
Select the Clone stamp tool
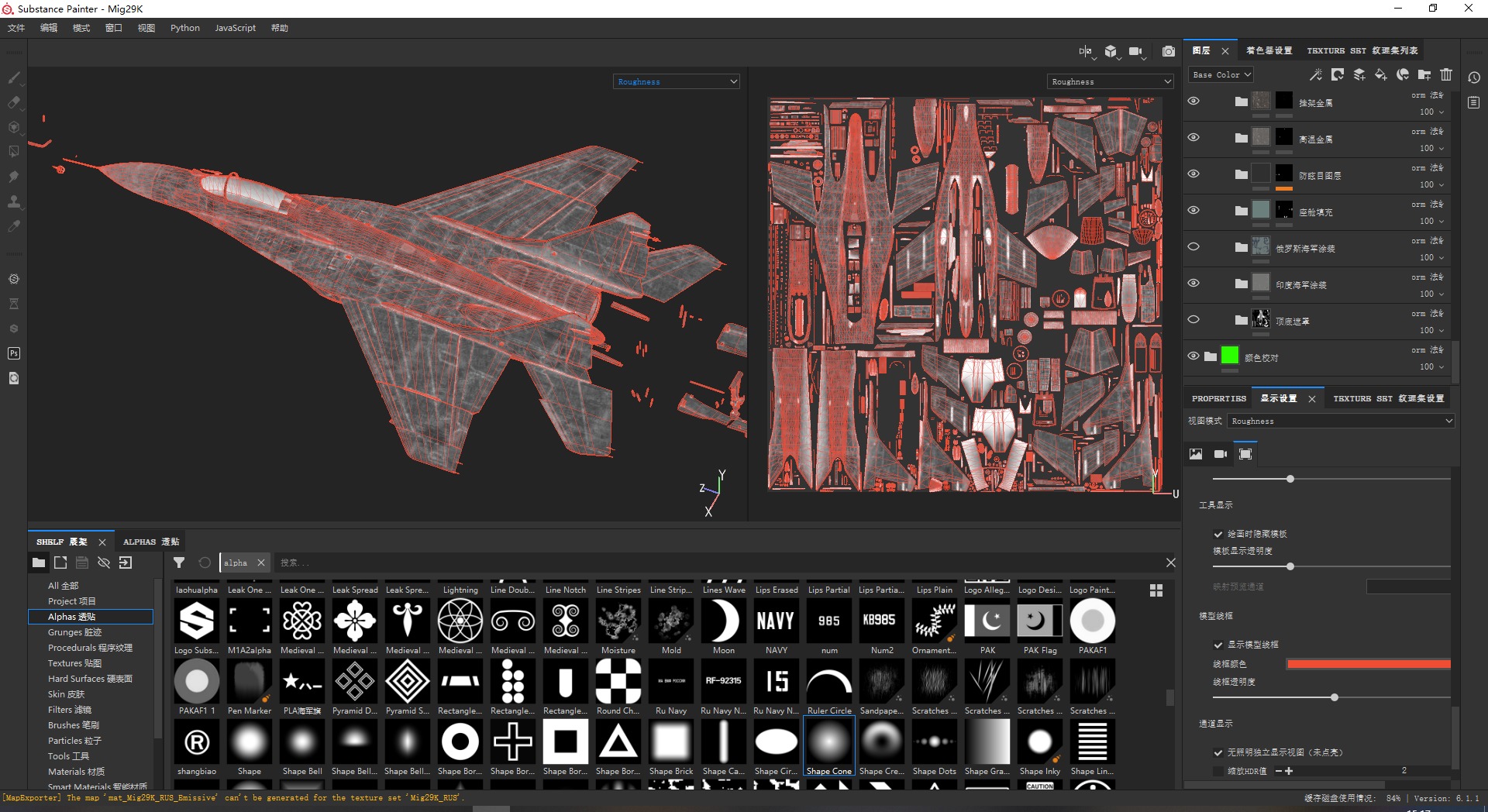(13, 201)
